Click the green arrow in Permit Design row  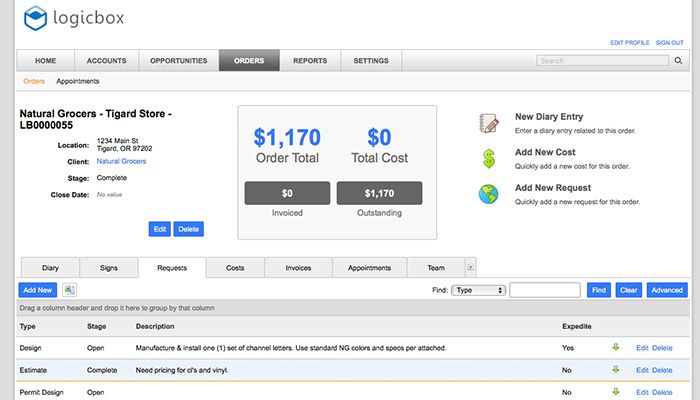coord(616,391)
